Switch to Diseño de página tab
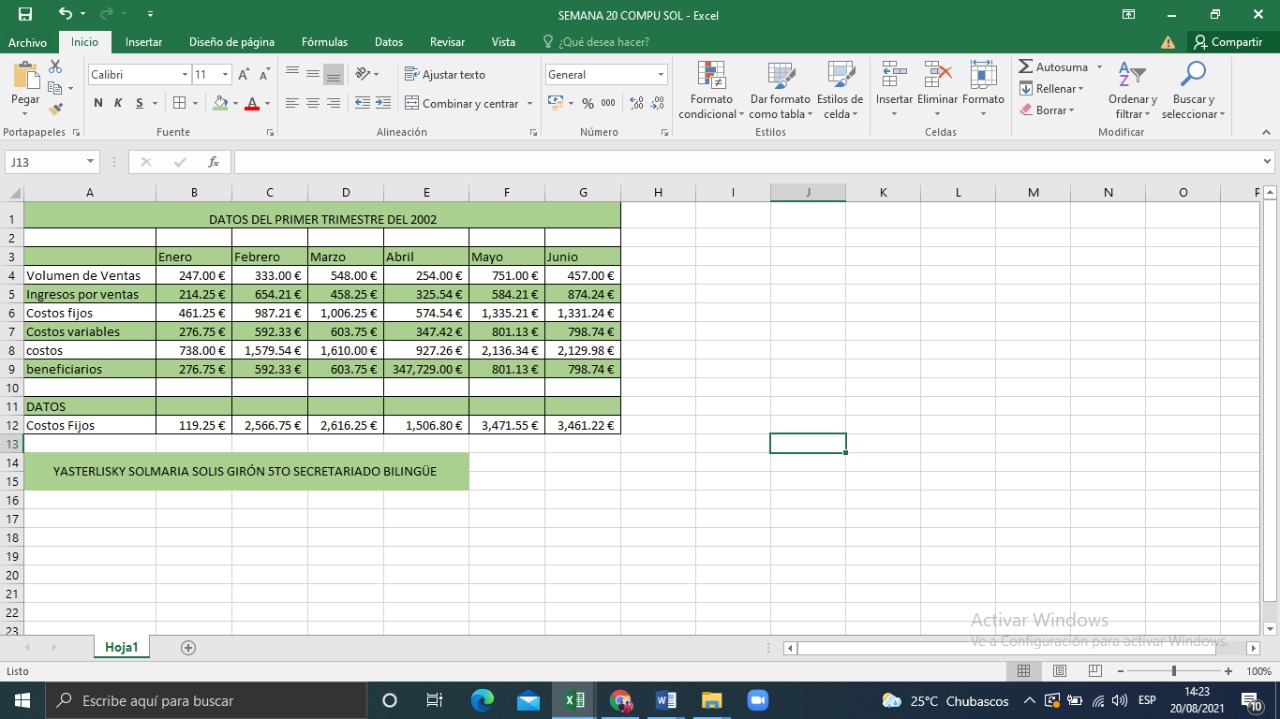Viewport: 1280px width, 719px height. 232,42
